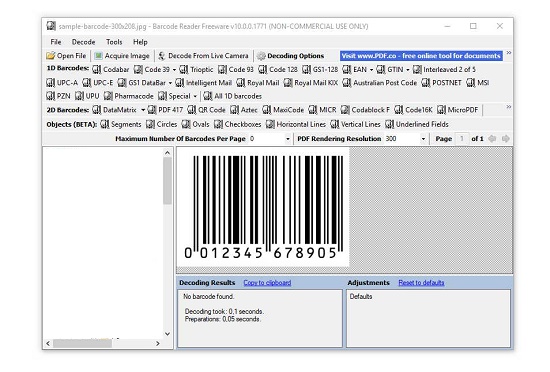
Task: Select the MaxiCode barcode icon
Action: (267, 110)
